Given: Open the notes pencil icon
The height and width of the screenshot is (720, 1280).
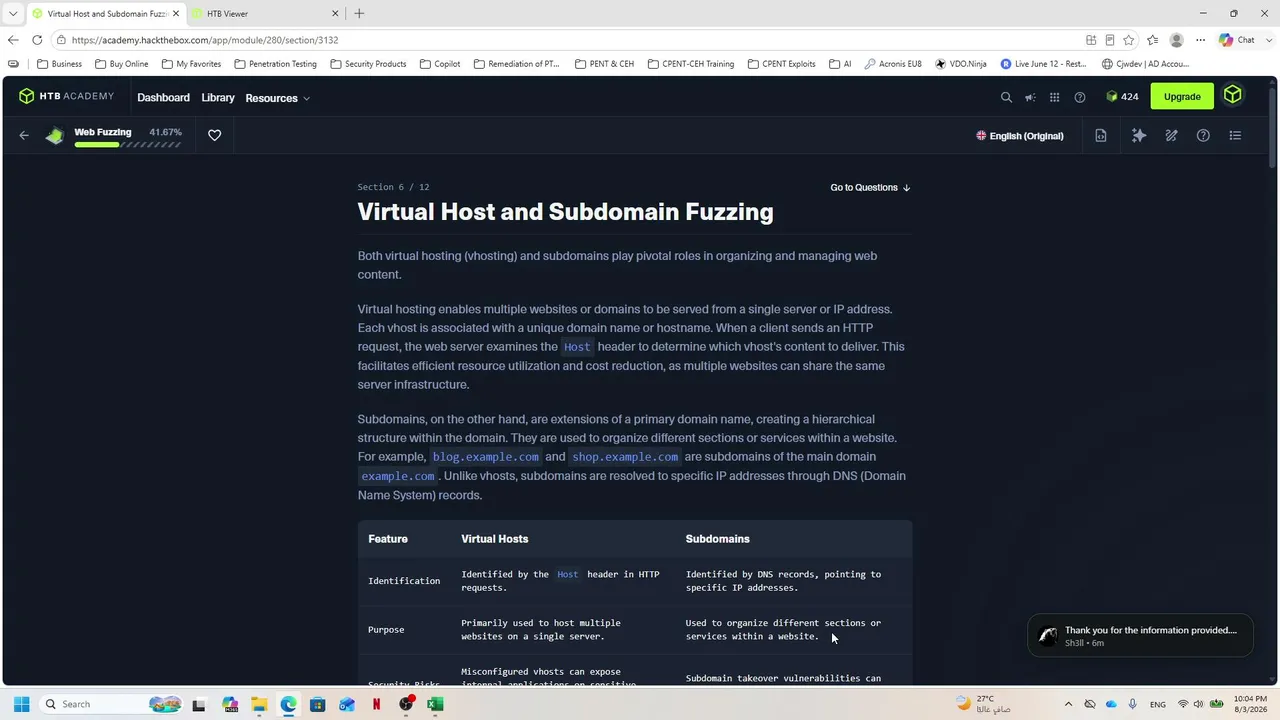Looking at the screenshot, I should coord(1171,136).
